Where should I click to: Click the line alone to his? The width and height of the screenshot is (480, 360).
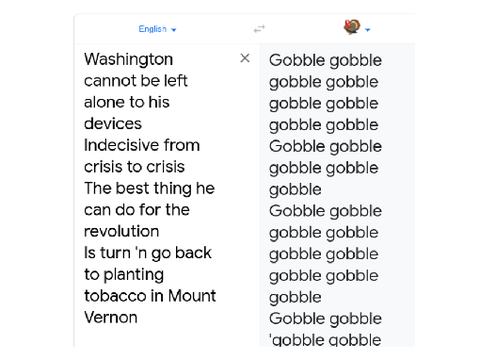coord(127,102)
